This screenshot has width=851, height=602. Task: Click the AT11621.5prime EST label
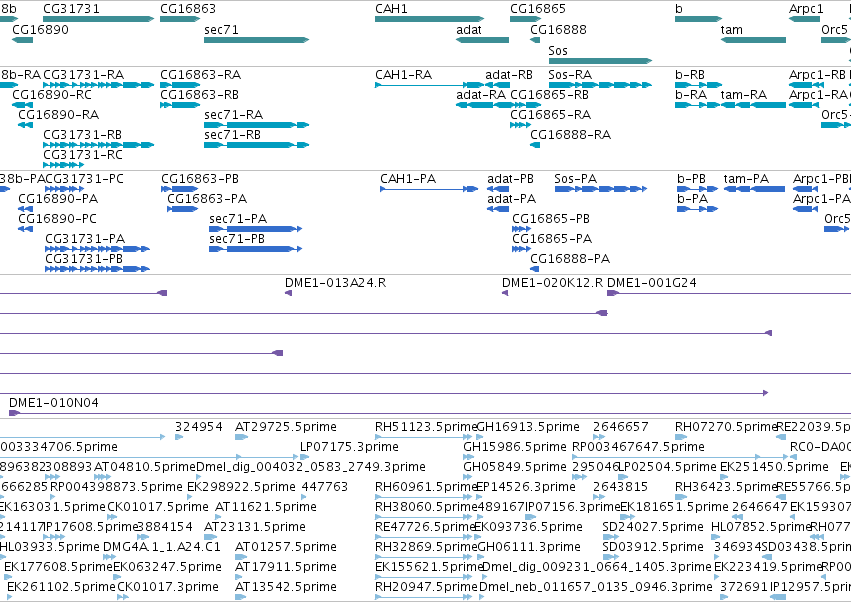(x=266, y=506)
